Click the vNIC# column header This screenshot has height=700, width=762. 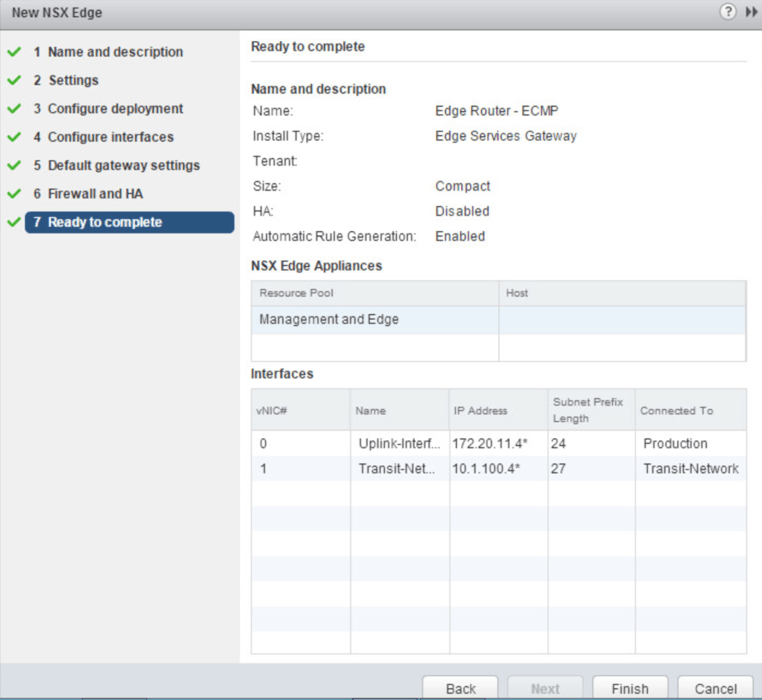pyautogui.click(x=300, y=410)
